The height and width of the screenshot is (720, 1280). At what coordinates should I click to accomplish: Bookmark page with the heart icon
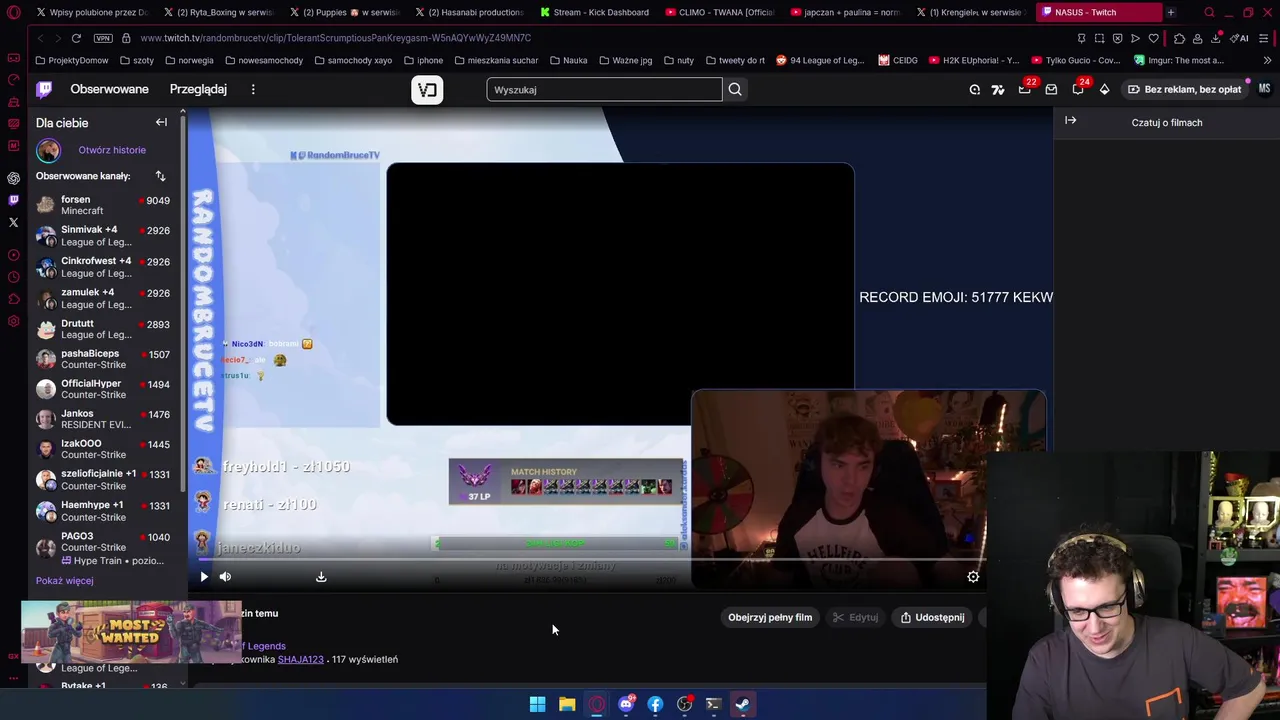coord(1153,38)
